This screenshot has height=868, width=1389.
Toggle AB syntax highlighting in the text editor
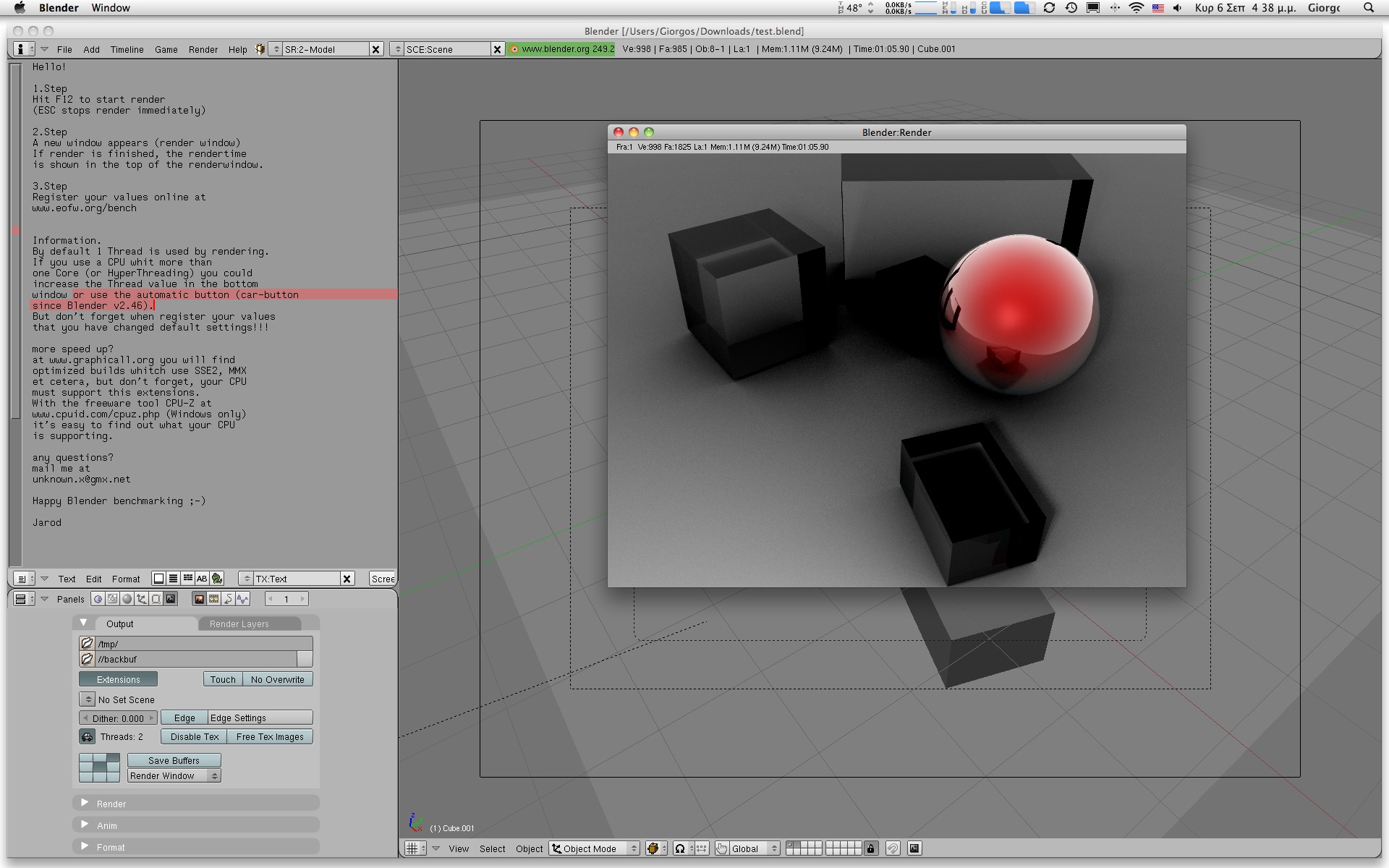[202, 579]
